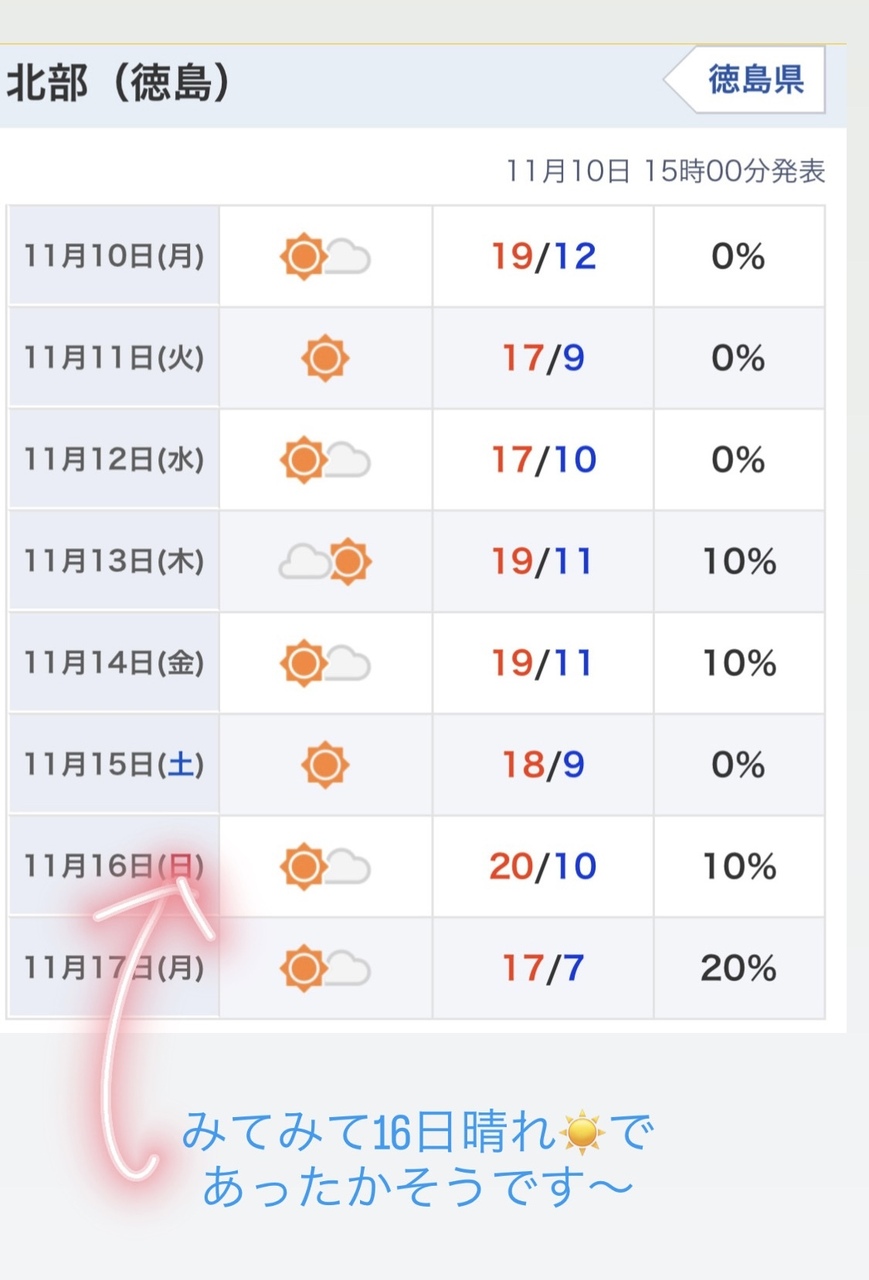Click the 20% rain chance value
Viewport: 869px width, 1280px height.
(738, 968)
